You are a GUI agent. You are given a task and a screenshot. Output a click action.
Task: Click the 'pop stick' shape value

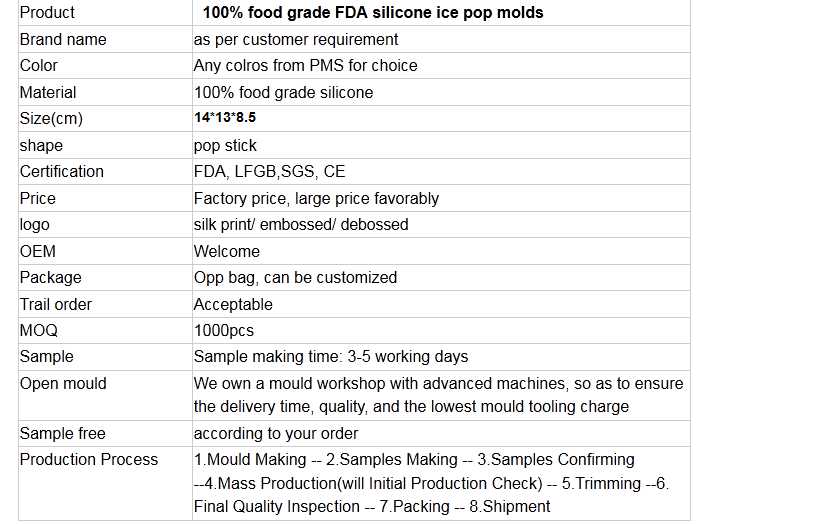coord(225,145)
